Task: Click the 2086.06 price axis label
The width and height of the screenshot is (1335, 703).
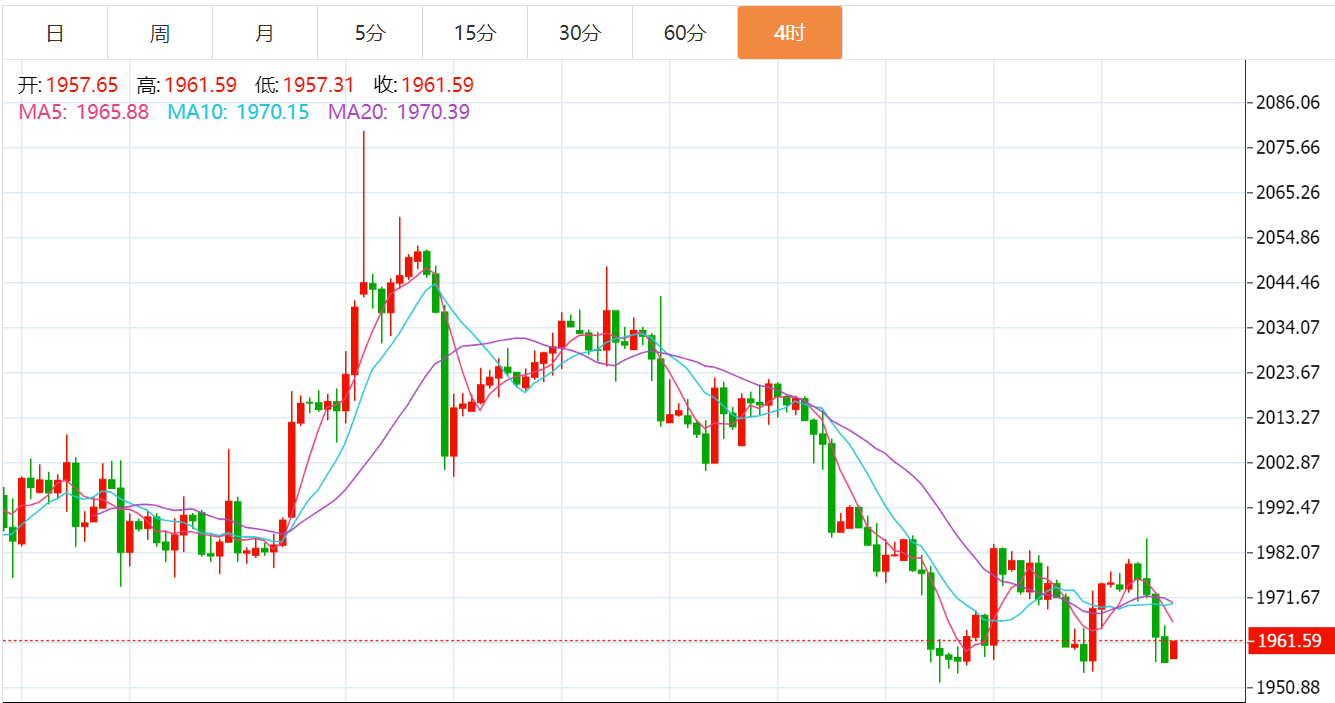Action: click(1289, 102)
